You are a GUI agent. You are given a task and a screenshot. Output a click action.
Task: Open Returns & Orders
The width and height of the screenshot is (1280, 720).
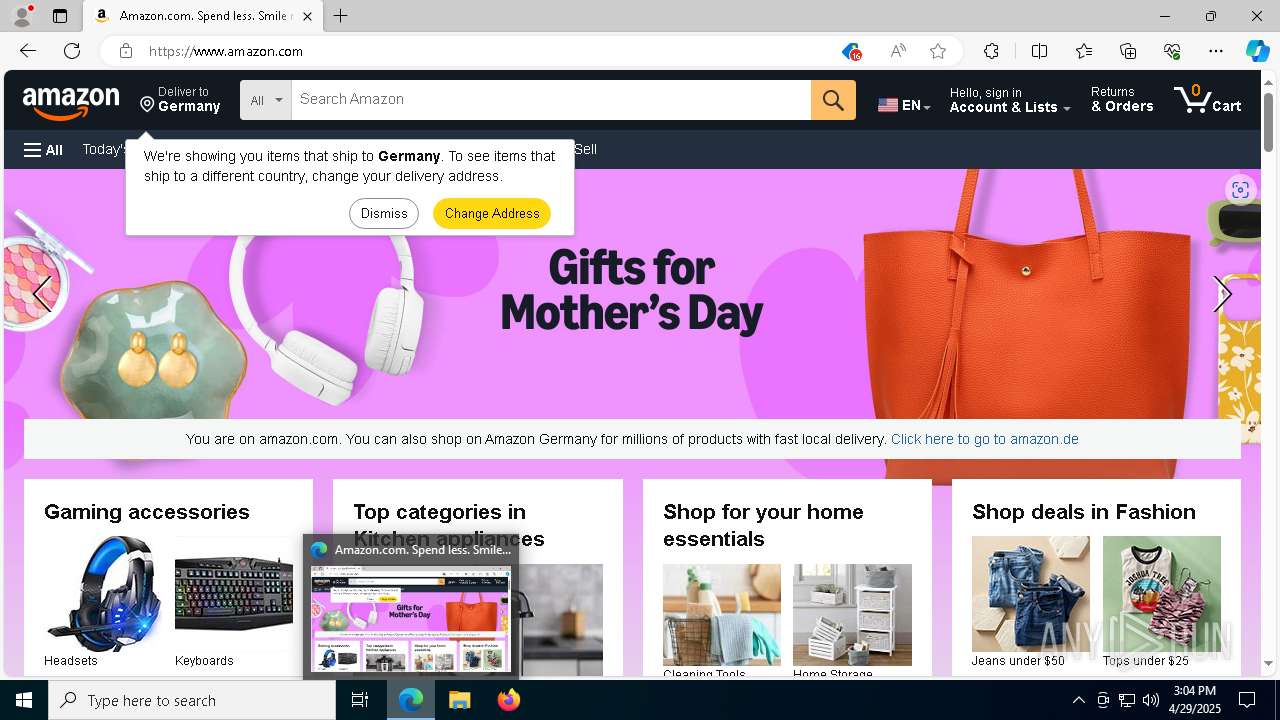click(x=1122, y=100)
